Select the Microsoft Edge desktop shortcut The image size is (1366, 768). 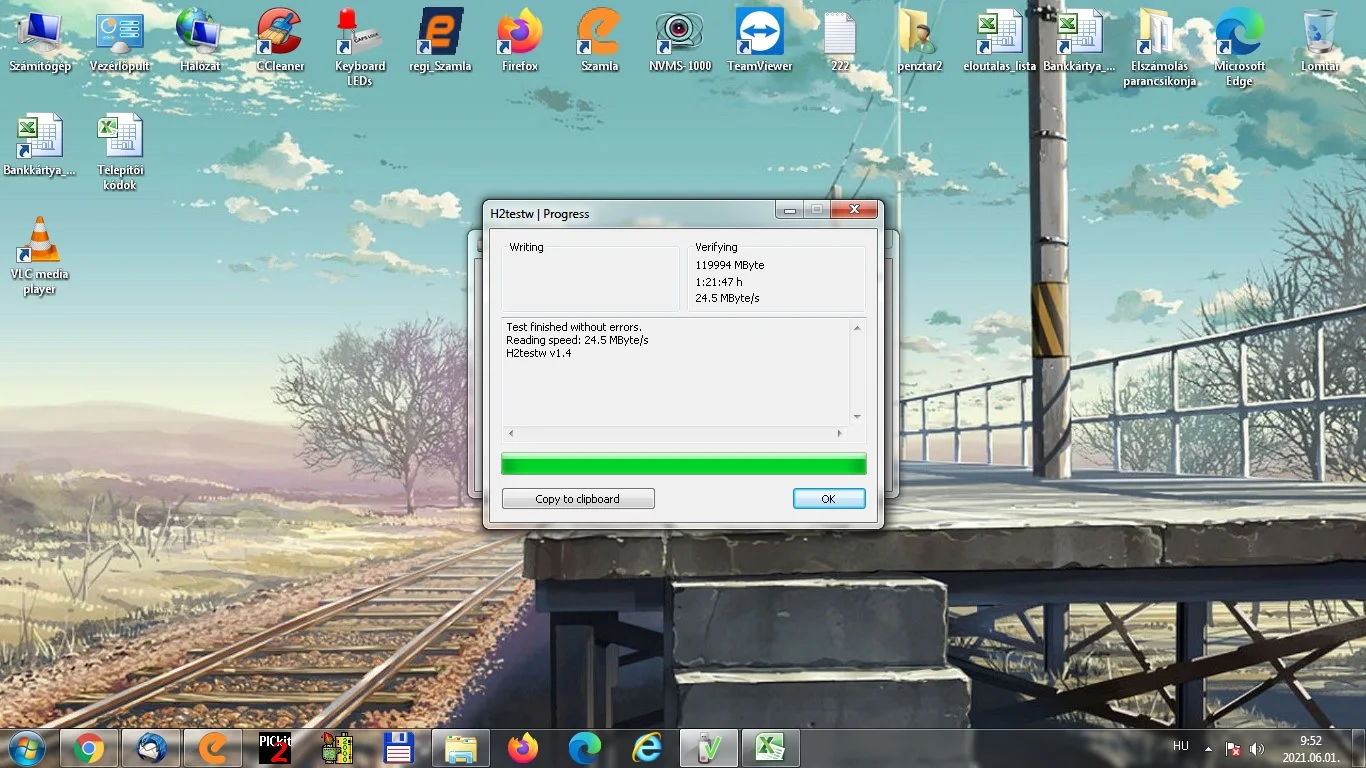1240,48
